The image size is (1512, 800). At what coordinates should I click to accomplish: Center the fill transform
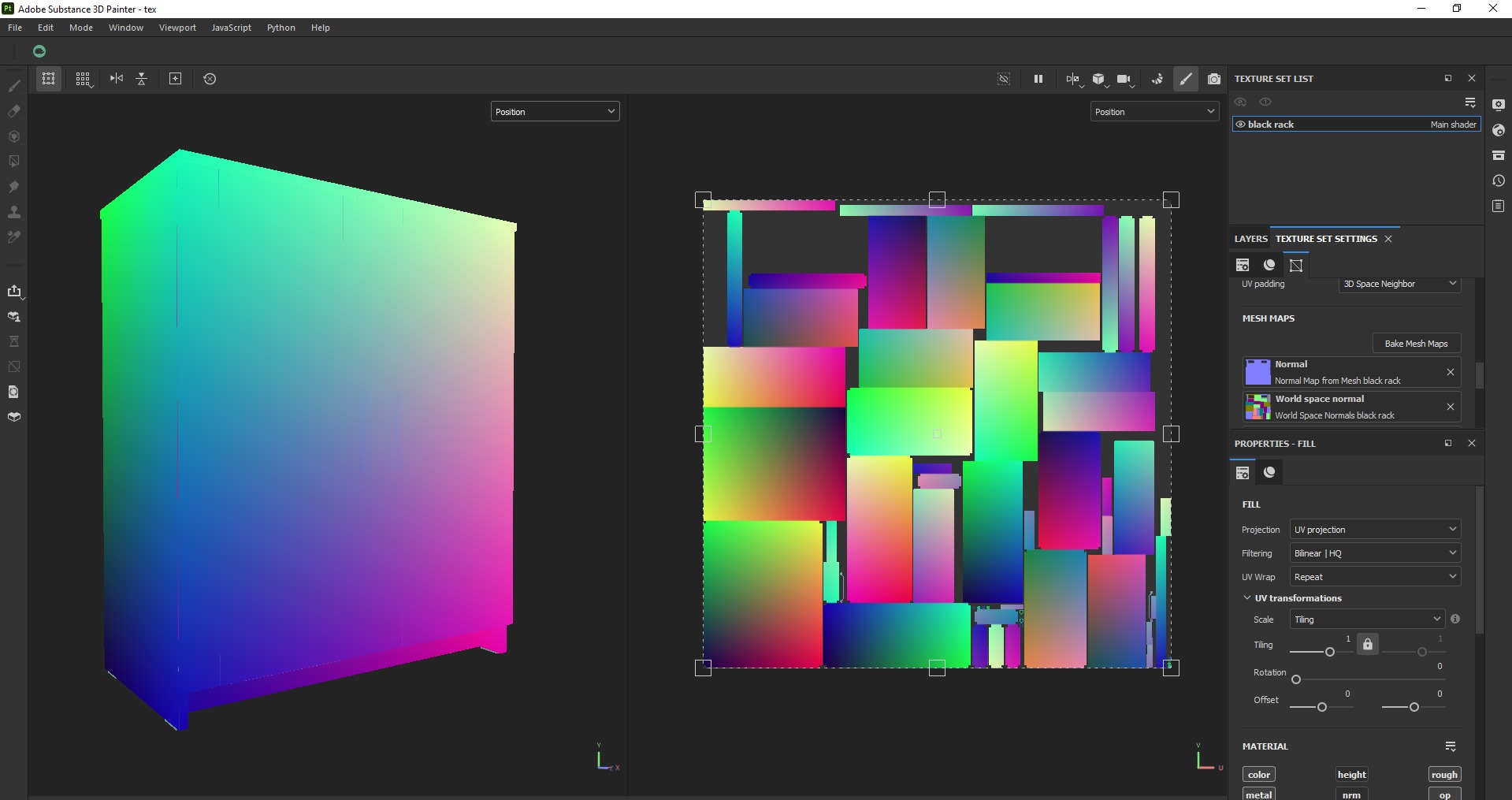(176, 79)
